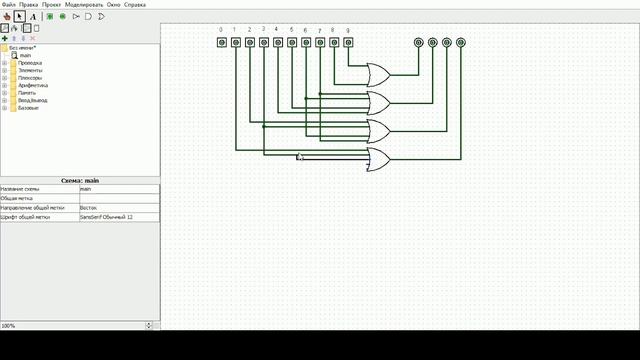Expand the Ввод/вывод library folder

tap(4, 100)
